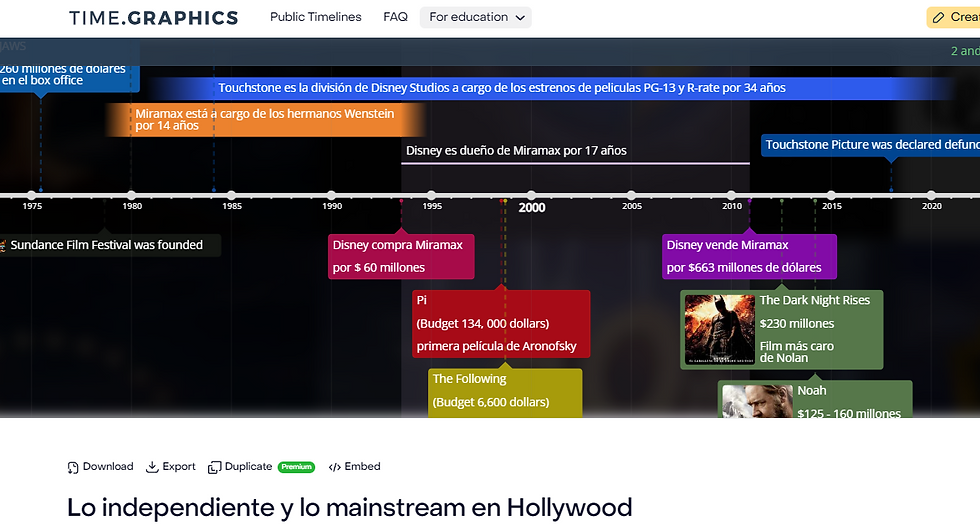Click the 2010 axis marker
The image size is (980, 530).
point(731,196)
